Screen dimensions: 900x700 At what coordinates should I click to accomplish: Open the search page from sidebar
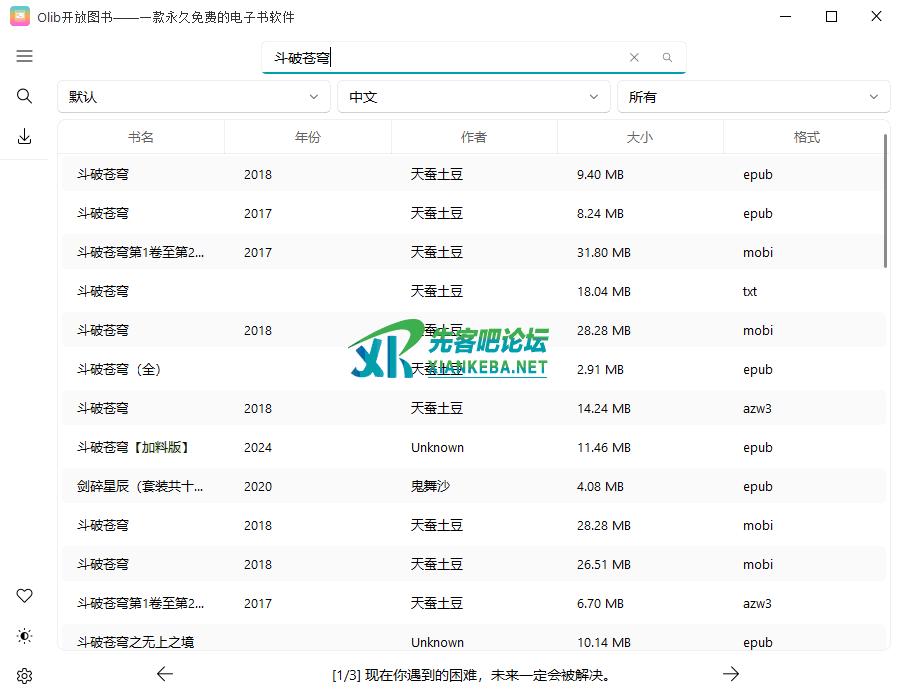[25, 96]
